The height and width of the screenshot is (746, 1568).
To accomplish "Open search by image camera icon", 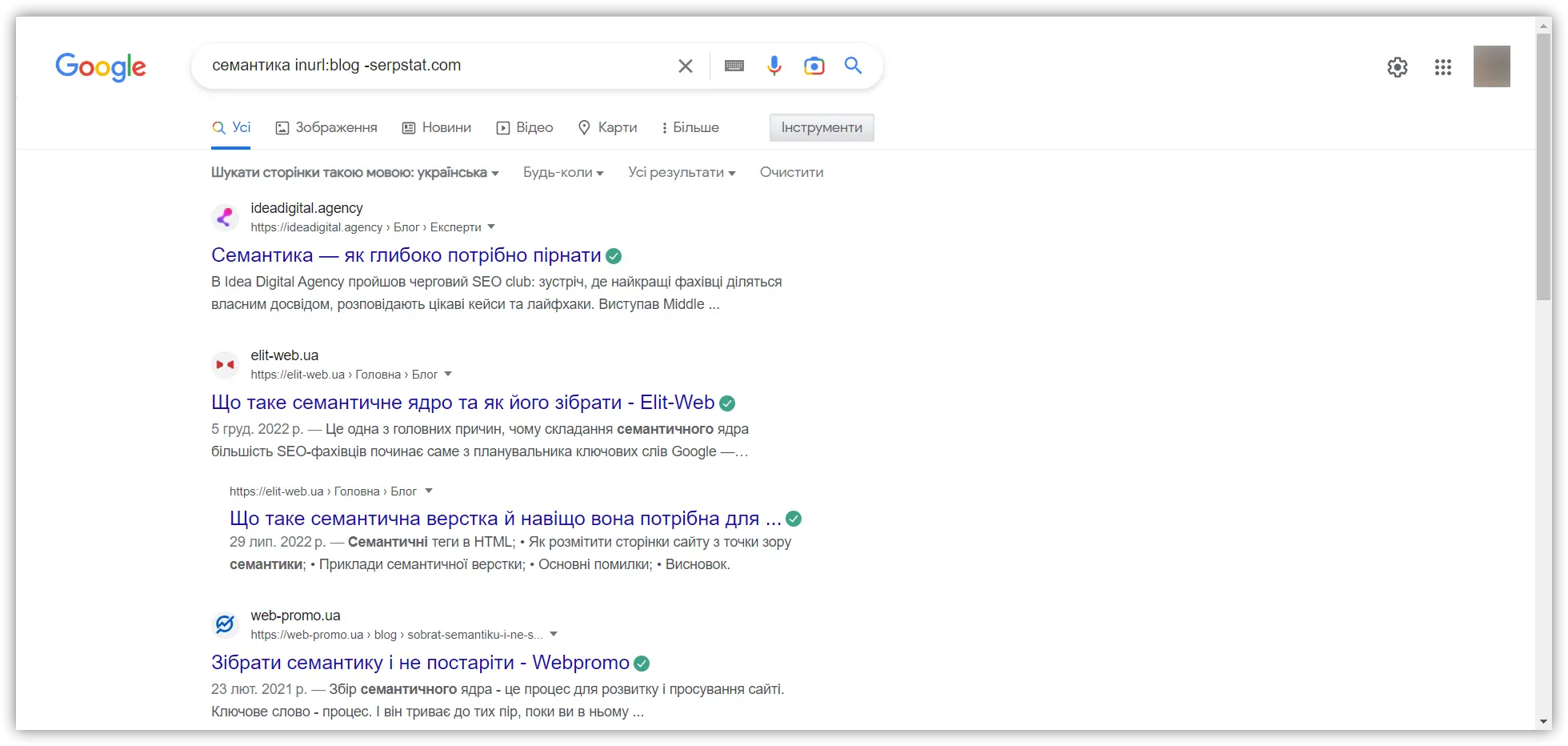I will pyautogui.click(x=814, y=66).
